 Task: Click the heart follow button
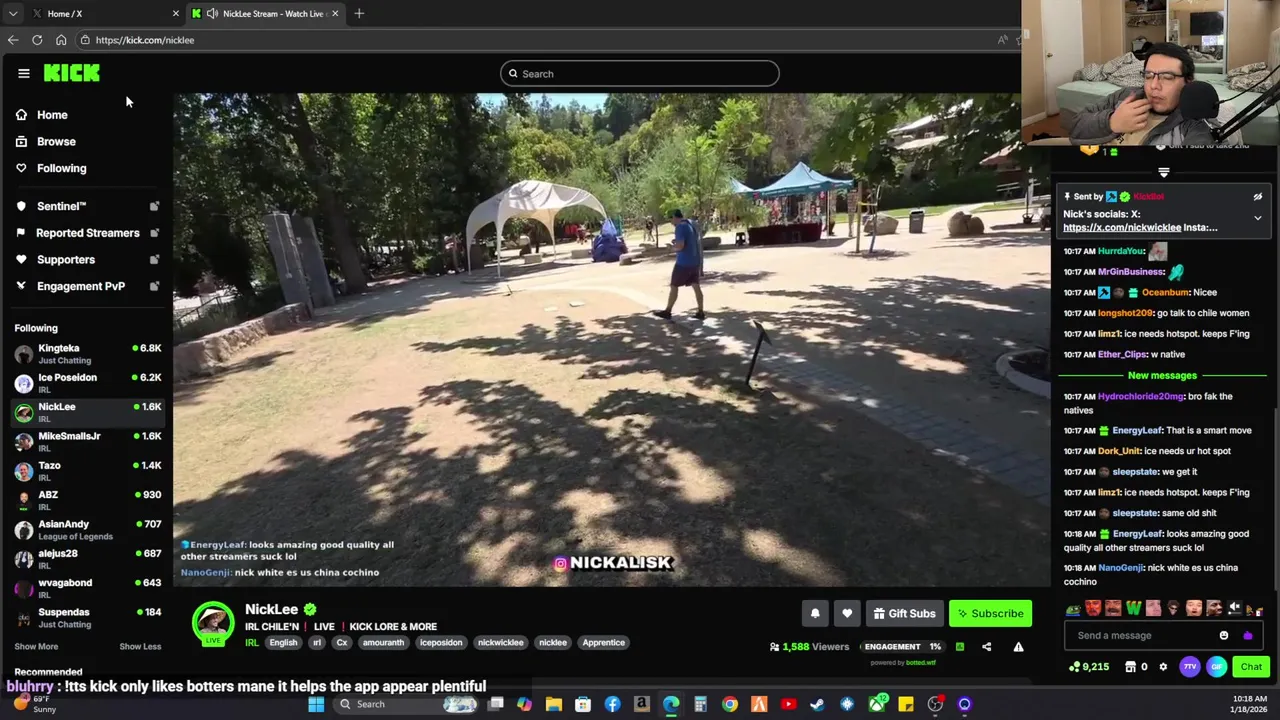[x=847, y=613]
